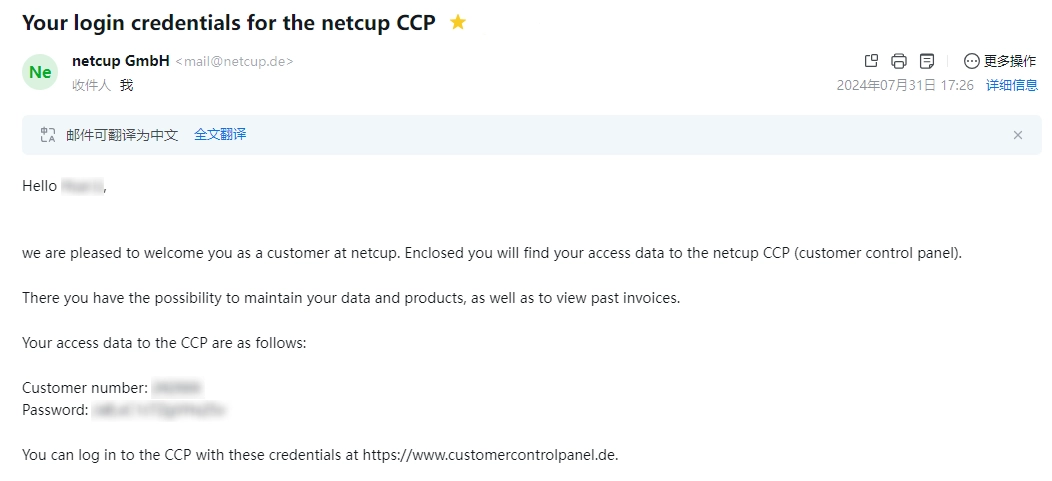Toggle the yellow star on this email
This screenshot has width=1052, height=481.
pyautogui.click(x=458, y=22)
